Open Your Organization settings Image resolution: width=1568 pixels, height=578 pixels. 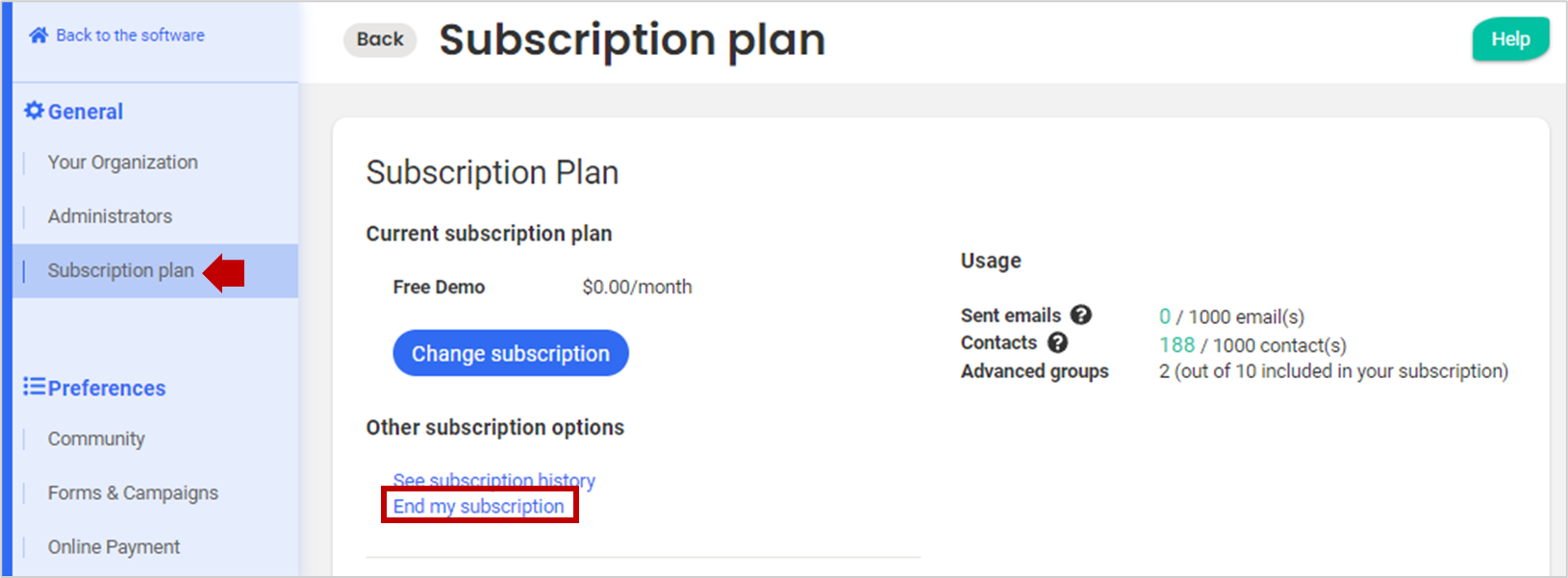[123, 163]
